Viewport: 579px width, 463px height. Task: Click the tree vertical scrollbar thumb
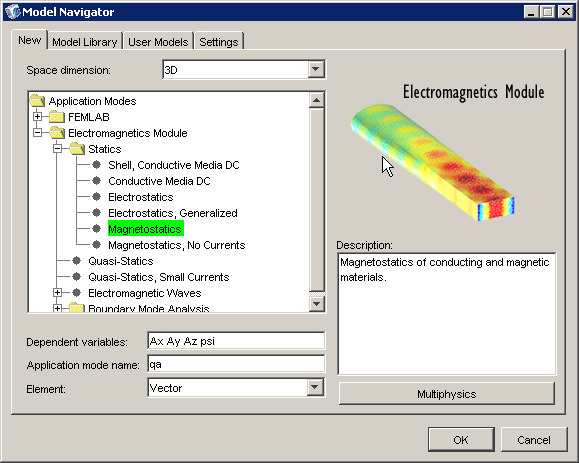tap(316, 199)
